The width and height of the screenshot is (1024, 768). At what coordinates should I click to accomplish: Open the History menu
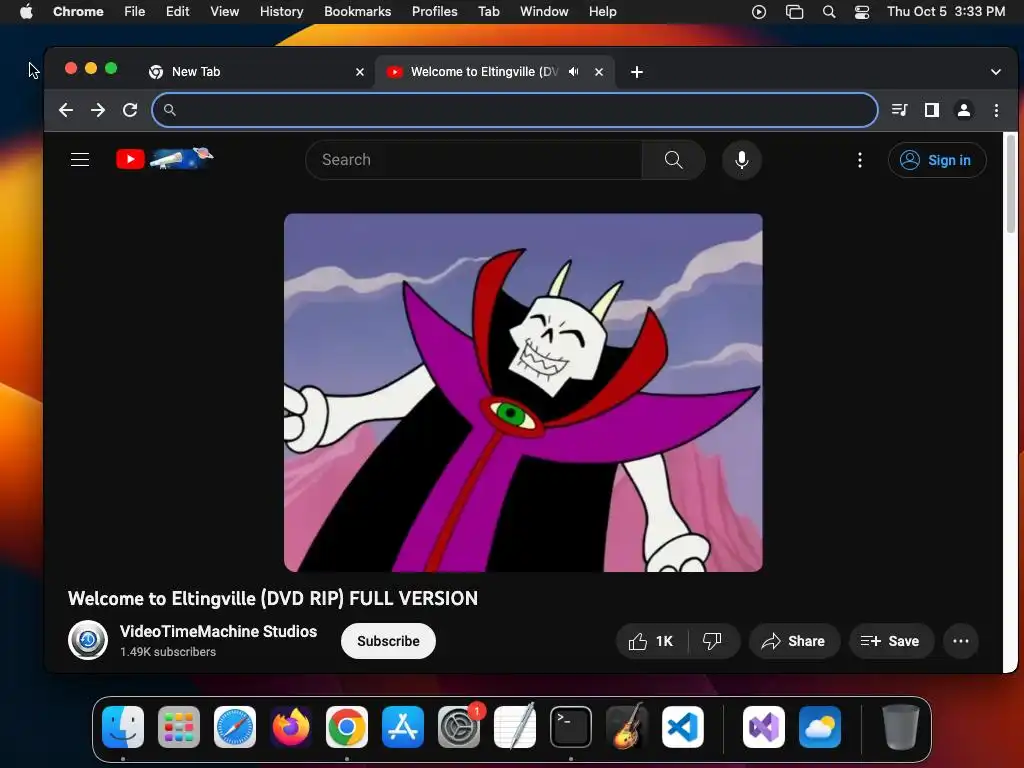281,12
